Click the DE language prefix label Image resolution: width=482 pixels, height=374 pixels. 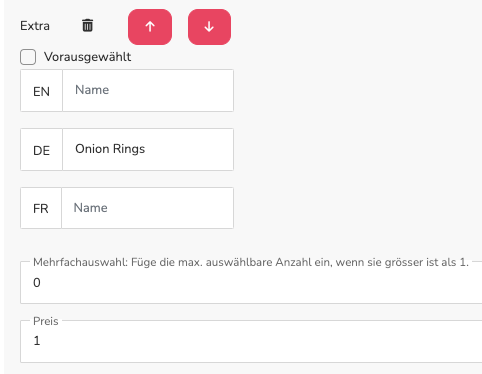41,151
